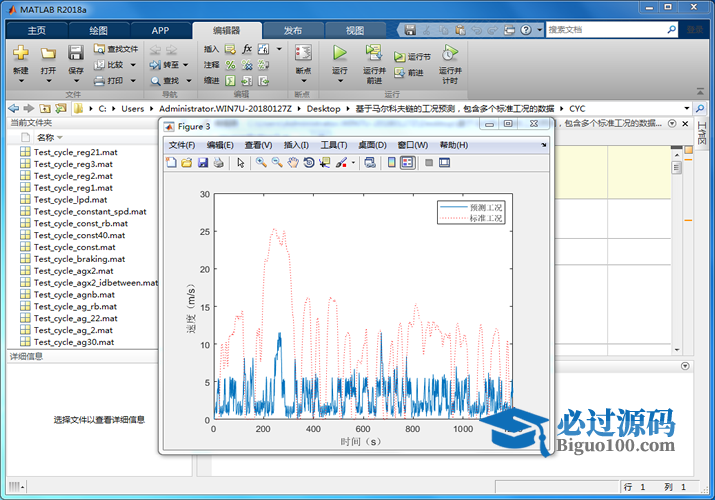This screenshot has width=715, height=500.
Task: Click the up one folder icon
Action: (x=45, y=108)
